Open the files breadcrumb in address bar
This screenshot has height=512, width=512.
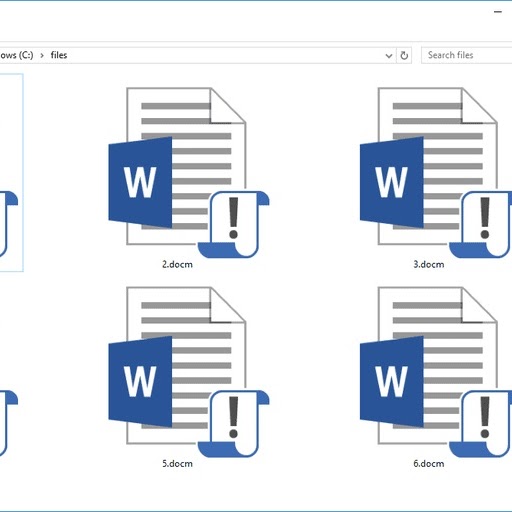click(59, 55)
